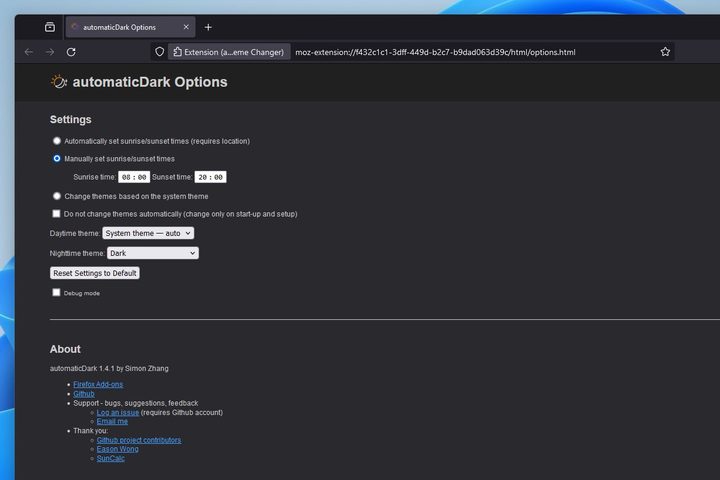
Task: Click Reset Settings to Default button
Action: click(x=95, y=273)
